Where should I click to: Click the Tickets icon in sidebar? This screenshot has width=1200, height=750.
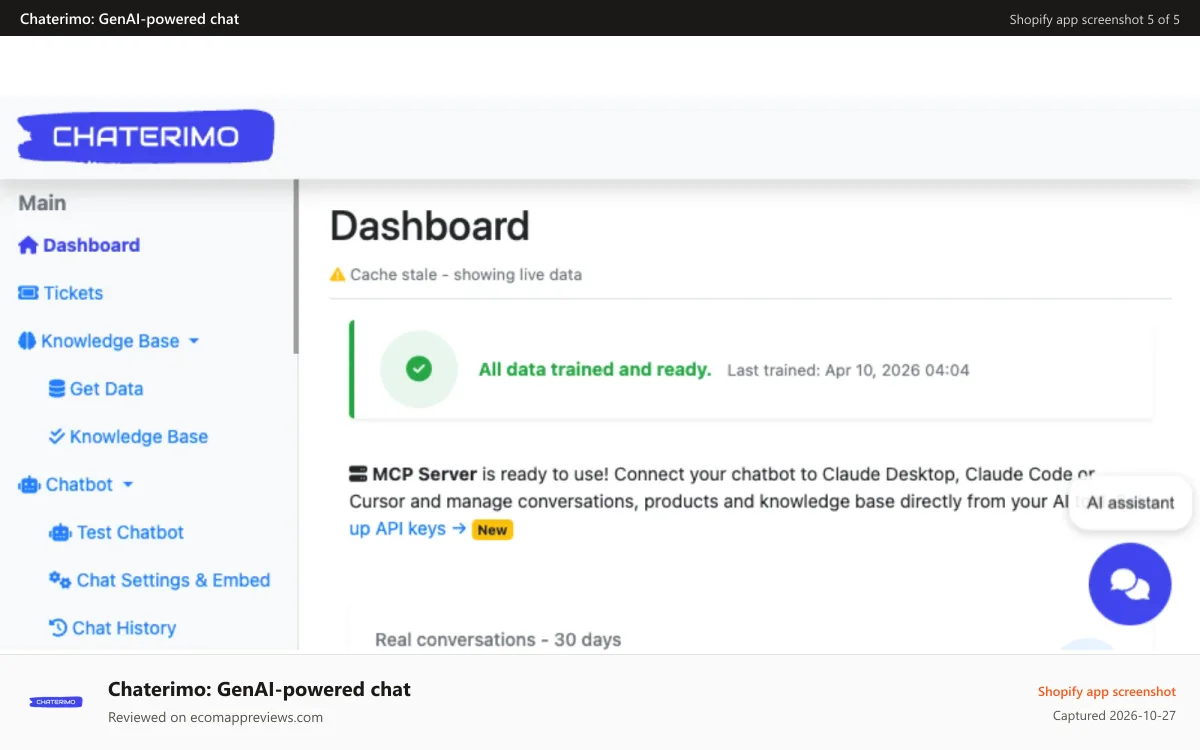click(x=28, y=293)
